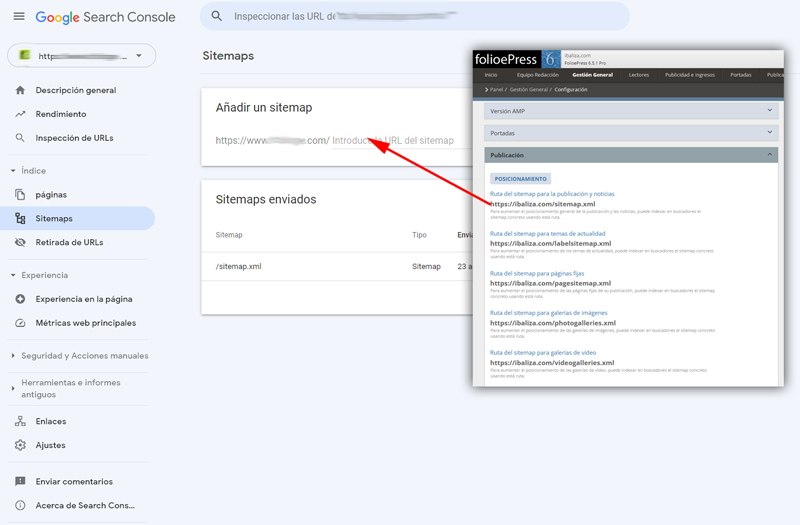Open Lectores tab in folioePress
Image resolution: width=800 pixels, height=525 pixels.
pos(639,75)
